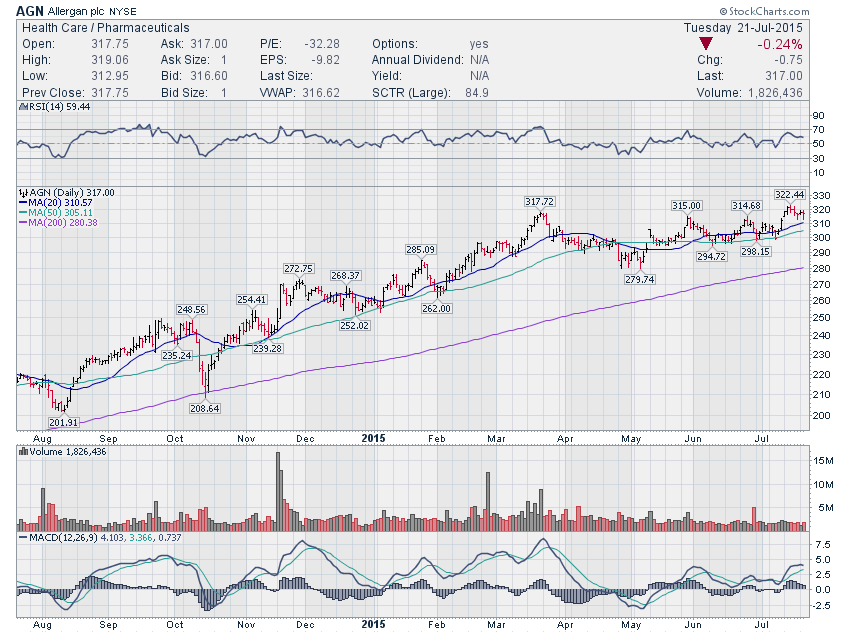Click the 201.91 low price label

pos(64,422)
